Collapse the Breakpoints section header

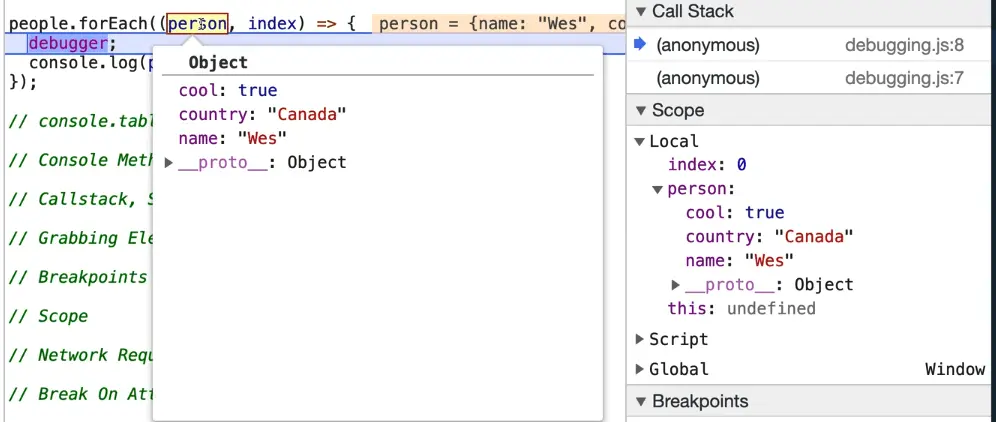coord(641,402)
